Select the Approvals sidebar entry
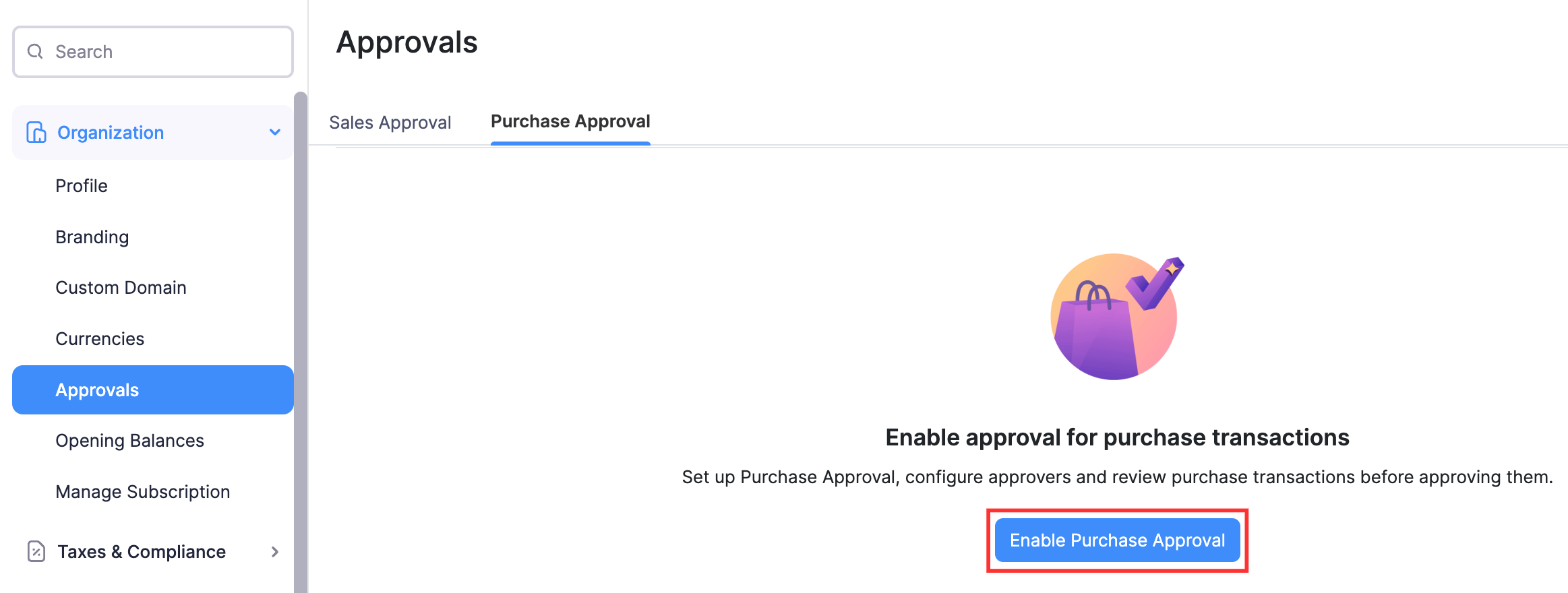 click(97, 389)
